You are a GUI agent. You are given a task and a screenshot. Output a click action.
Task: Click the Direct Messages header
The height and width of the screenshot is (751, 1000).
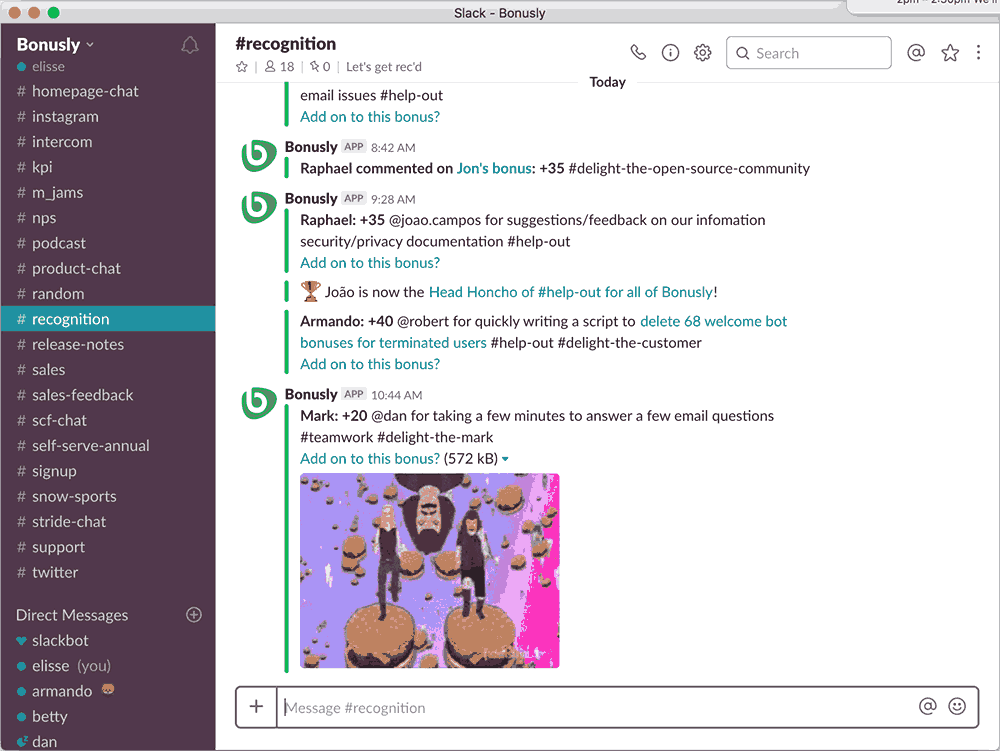[x=72, y=615]
